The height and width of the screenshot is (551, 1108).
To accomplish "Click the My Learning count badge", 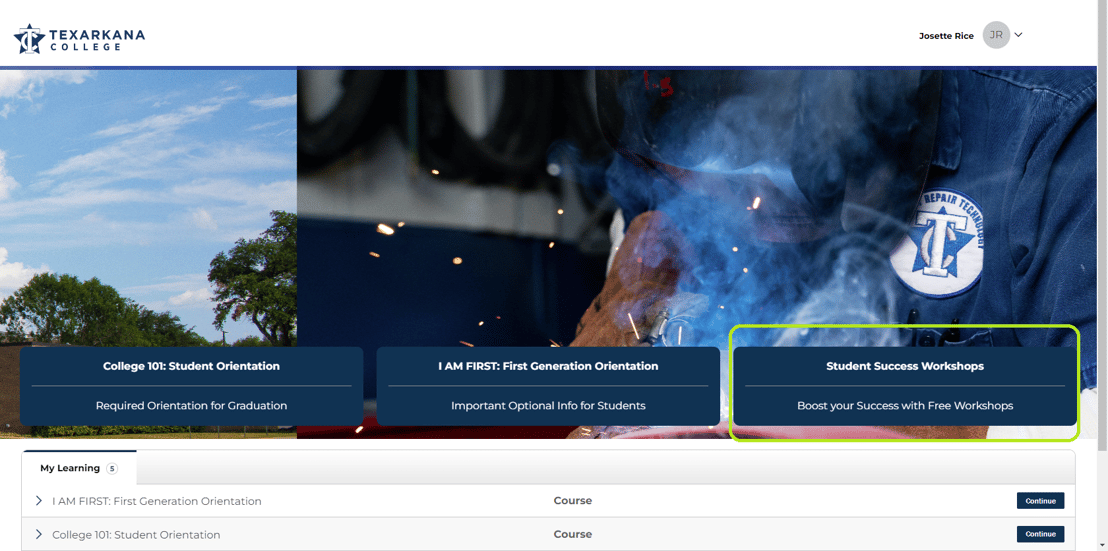I will [x=112, y=468].
